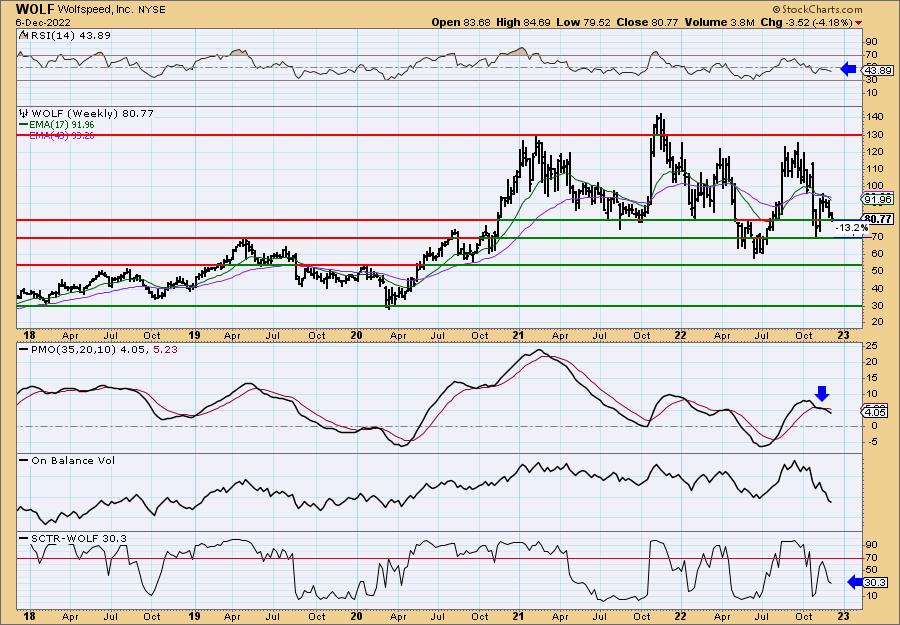
Task: Click the High 84.69 value
Action: click(523, 22)
